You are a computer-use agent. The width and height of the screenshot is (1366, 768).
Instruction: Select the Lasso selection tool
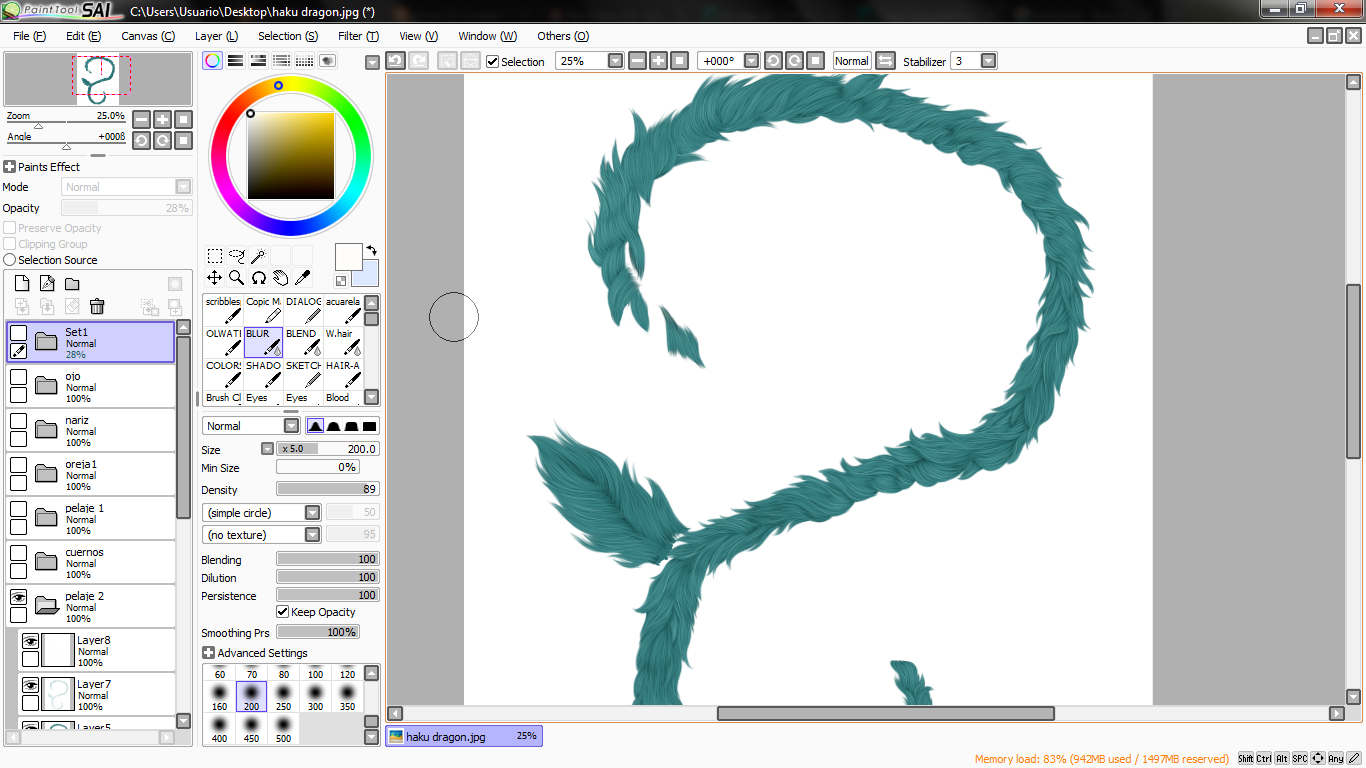[x=237, y=256]
